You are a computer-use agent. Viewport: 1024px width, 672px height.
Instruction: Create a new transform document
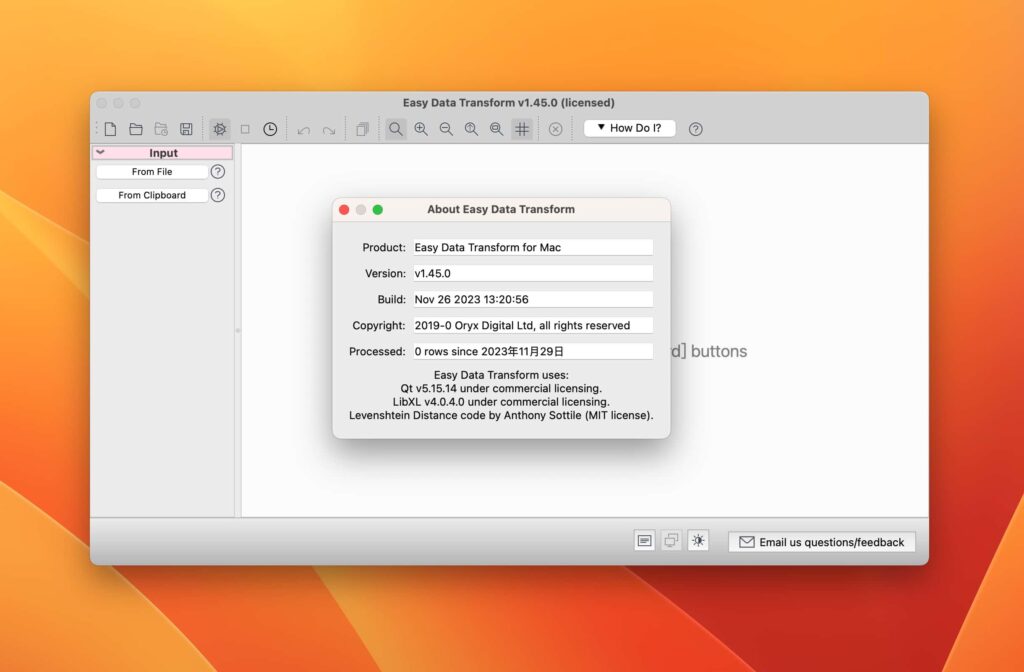110,129
